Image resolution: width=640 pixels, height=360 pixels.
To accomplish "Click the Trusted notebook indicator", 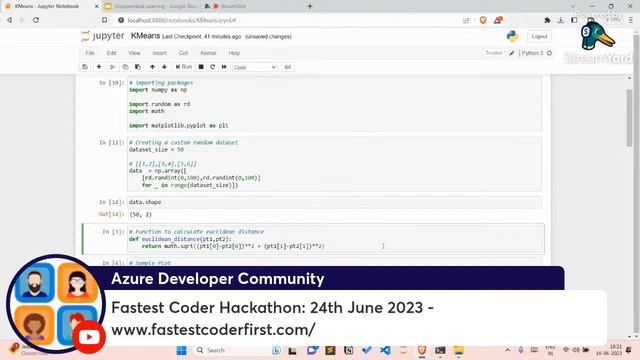I will point(494,53).
